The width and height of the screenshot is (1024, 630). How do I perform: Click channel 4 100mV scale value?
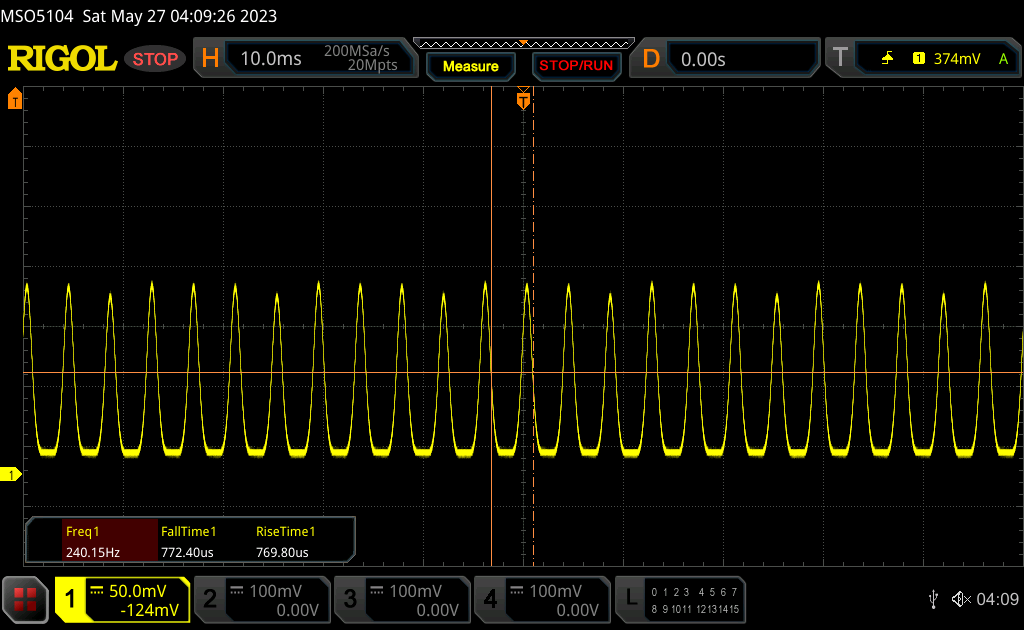[x=556, y=591]
